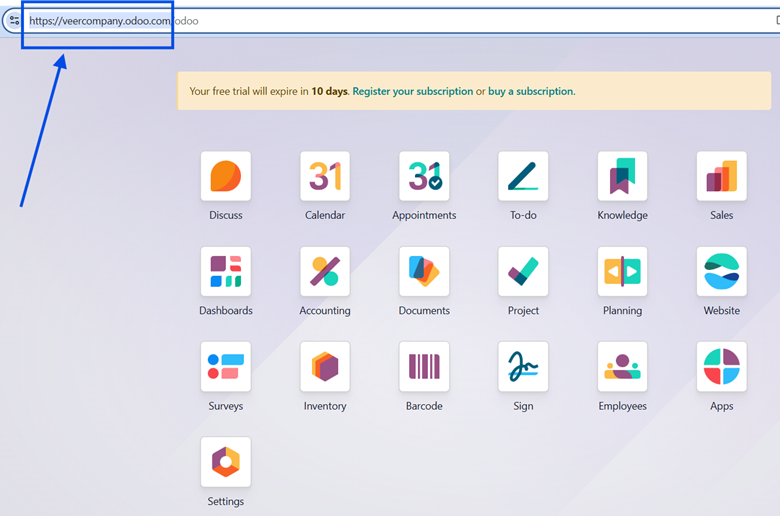Launch the Documents app icon
The height and width of the screenshot is (516, 780).
click(424, 272)
